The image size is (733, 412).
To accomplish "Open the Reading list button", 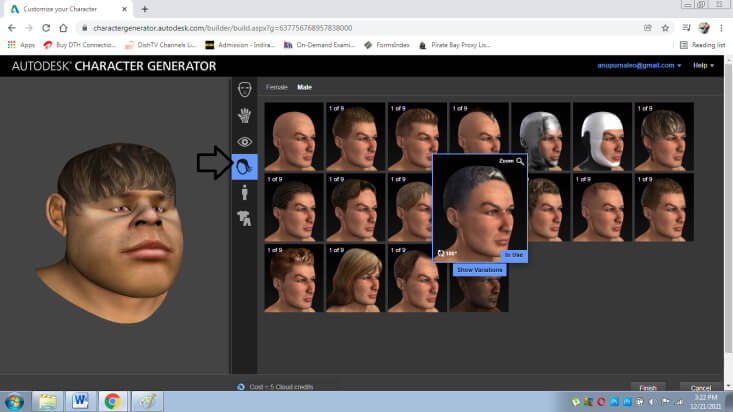I will (x=703, y=45).
